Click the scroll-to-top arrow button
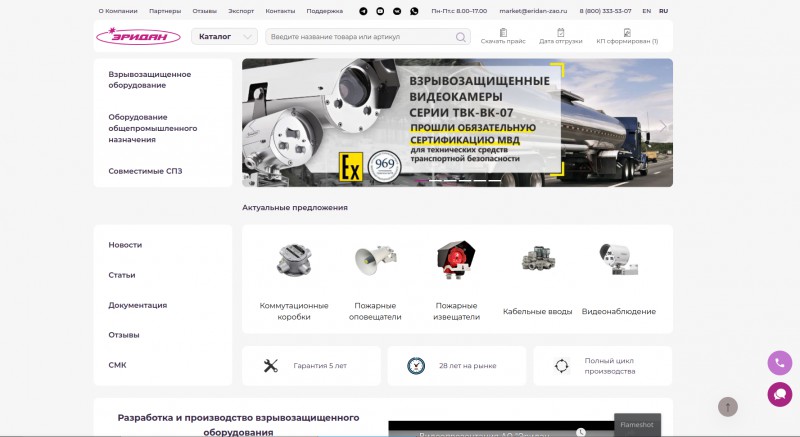 click(x=728, y=407)
